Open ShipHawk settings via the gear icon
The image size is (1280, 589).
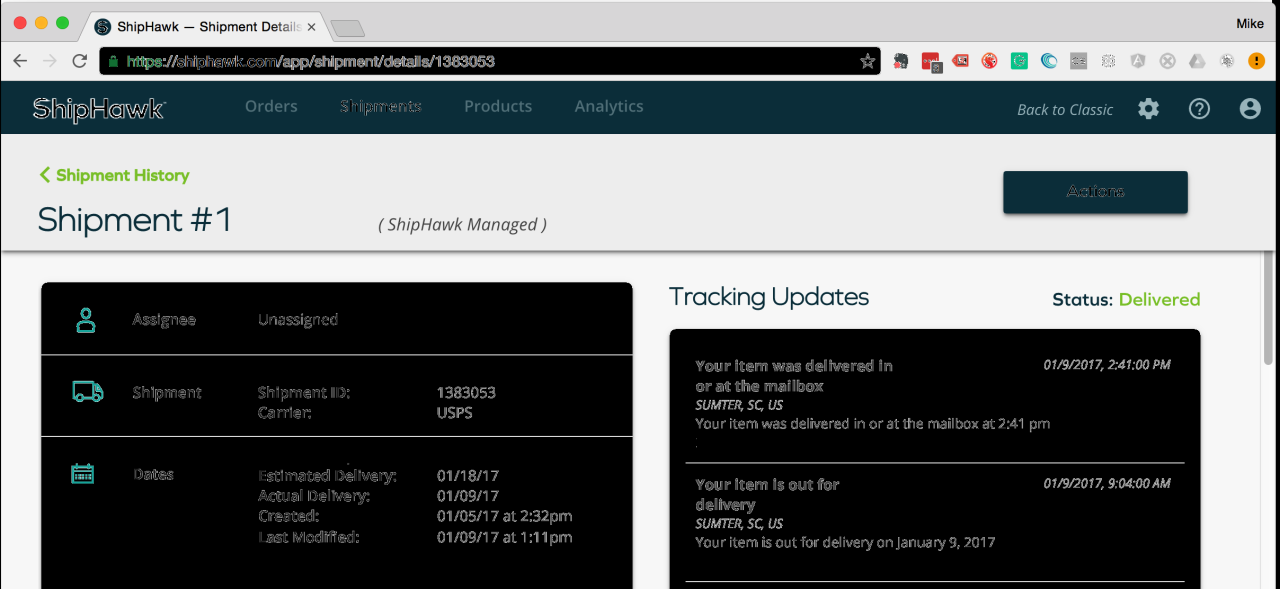tap(1148, 108)
